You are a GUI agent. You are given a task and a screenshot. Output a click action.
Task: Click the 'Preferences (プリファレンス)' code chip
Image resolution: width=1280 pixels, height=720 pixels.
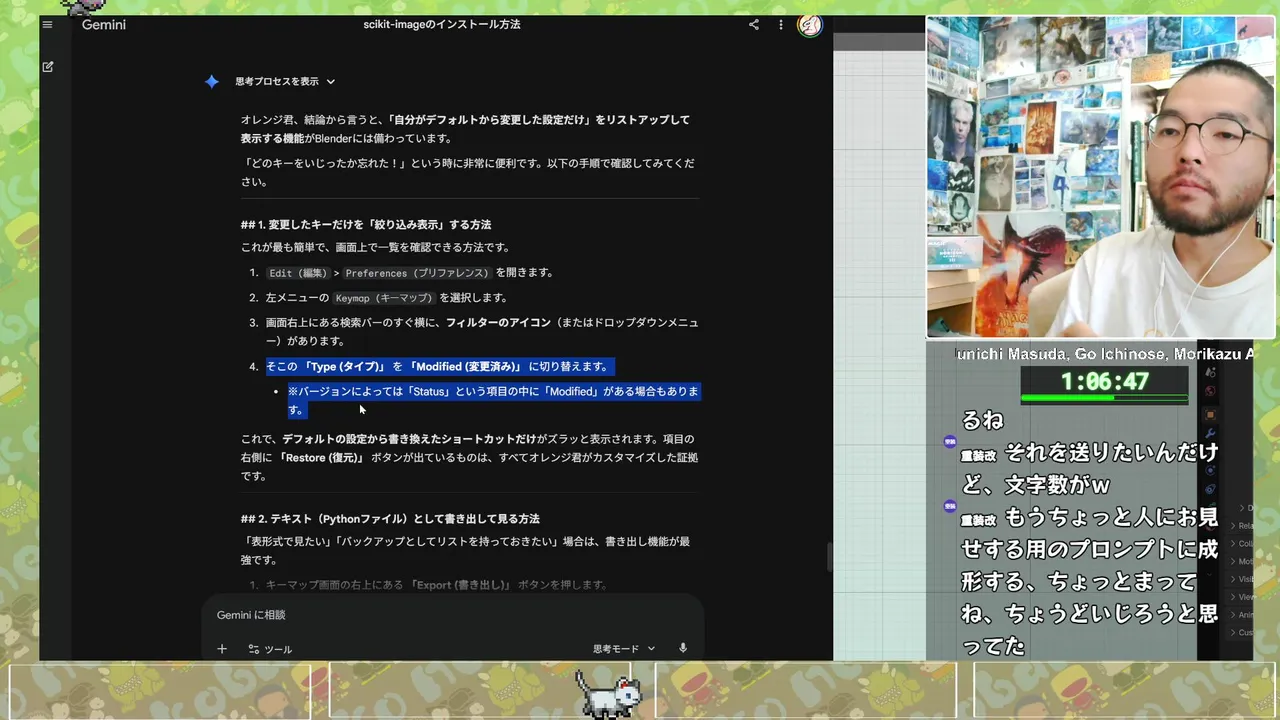pyautogui.click(x=417, y=273)
